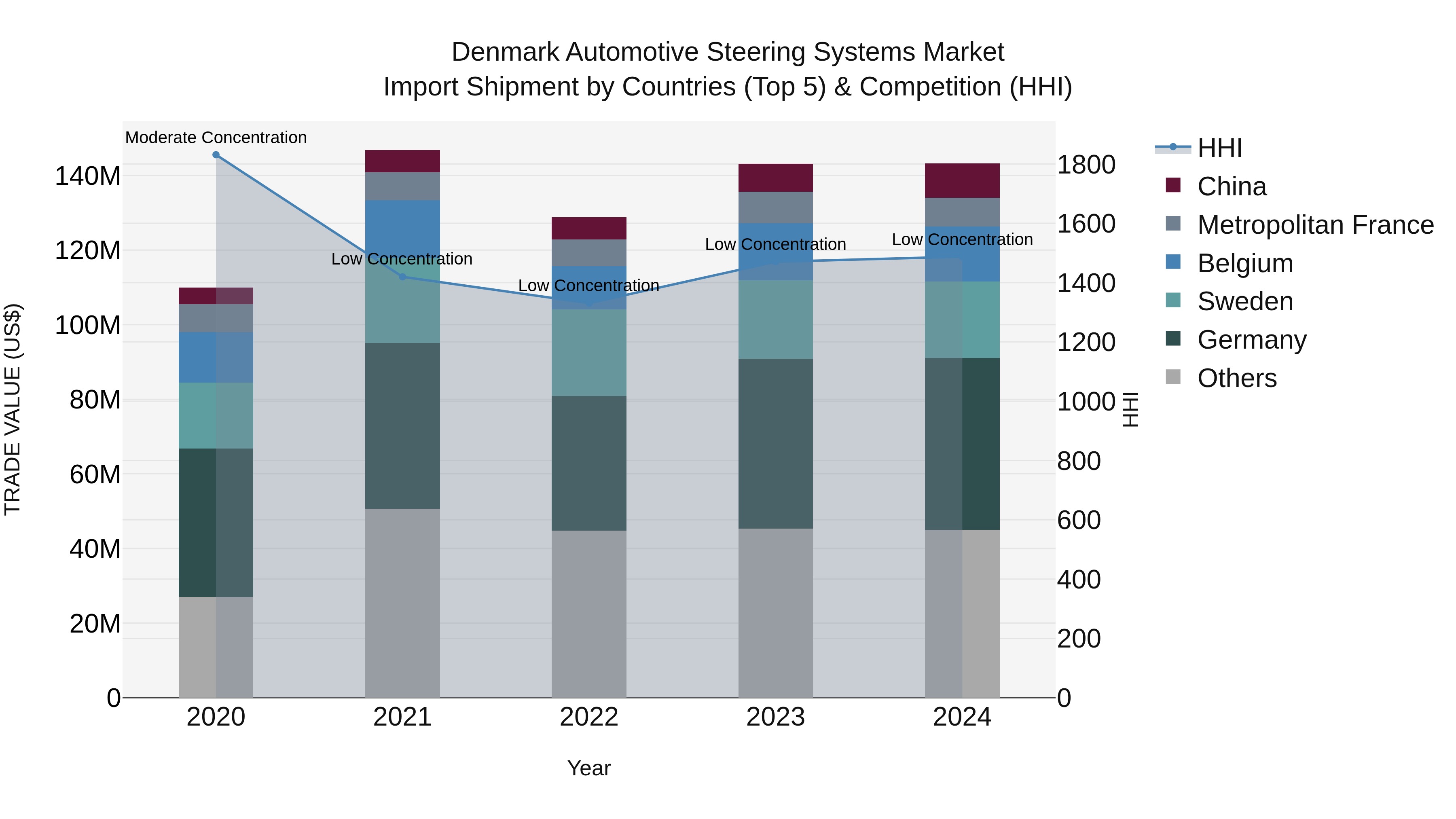The width and height of the screenshot is (1456, 819).
Task: Click the Others gray legend swatch
Action: (1173, 377)
